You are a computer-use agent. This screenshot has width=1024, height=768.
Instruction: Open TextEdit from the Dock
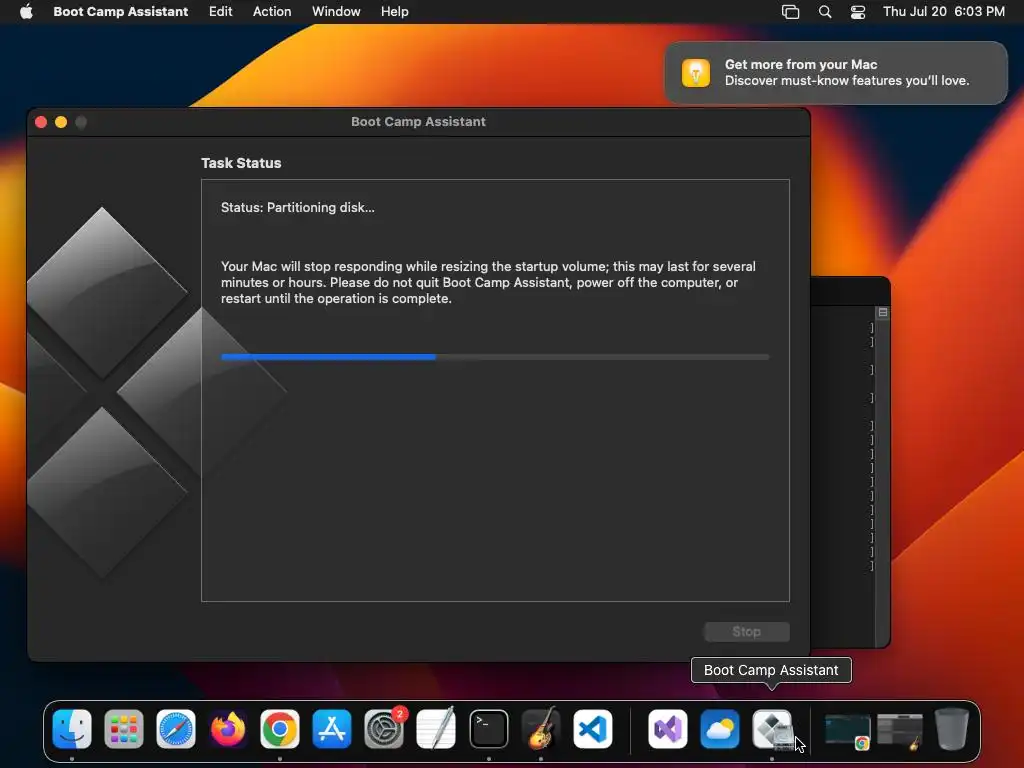(x=436, y=729)
